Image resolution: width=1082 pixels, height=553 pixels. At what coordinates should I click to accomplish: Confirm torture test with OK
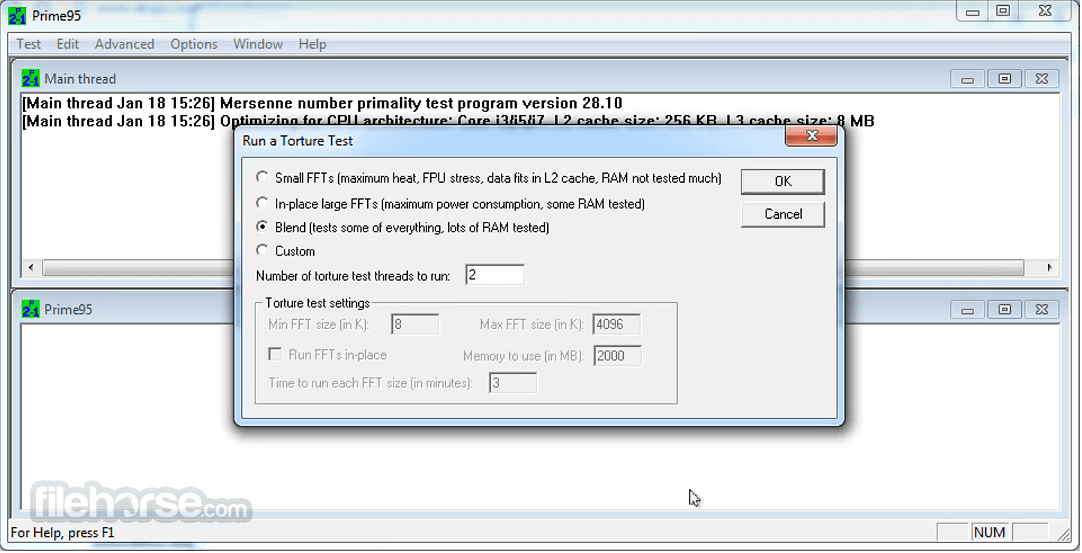[x=783, y=181]
